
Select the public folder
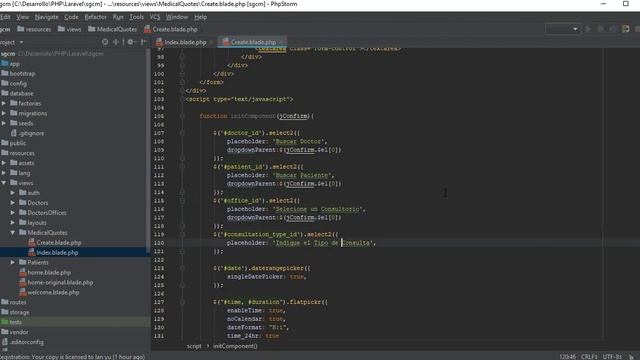click(x=14, y=143)
